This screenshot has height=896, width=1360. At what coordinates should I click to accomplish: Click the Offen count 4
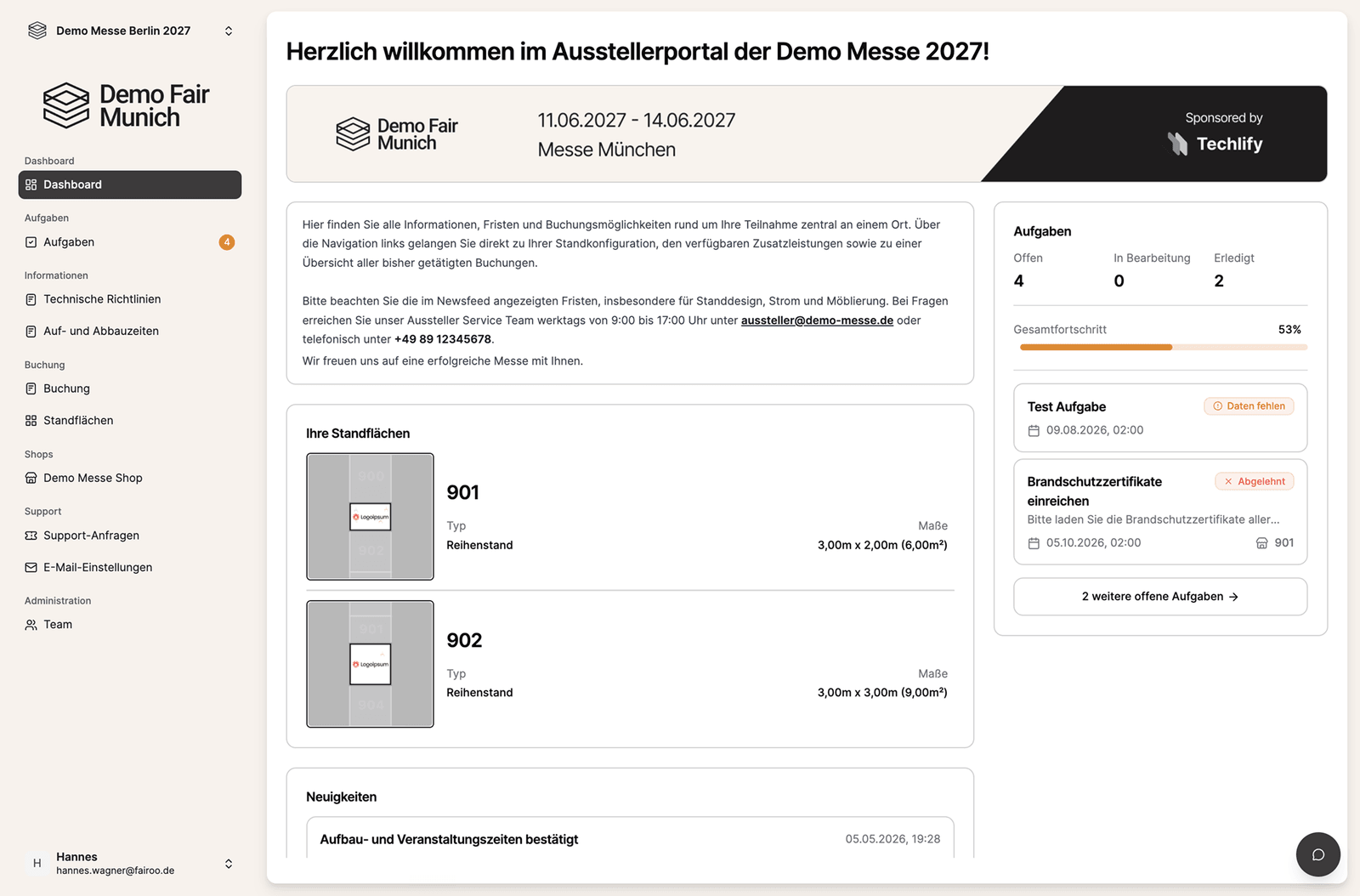point(1019,281)
